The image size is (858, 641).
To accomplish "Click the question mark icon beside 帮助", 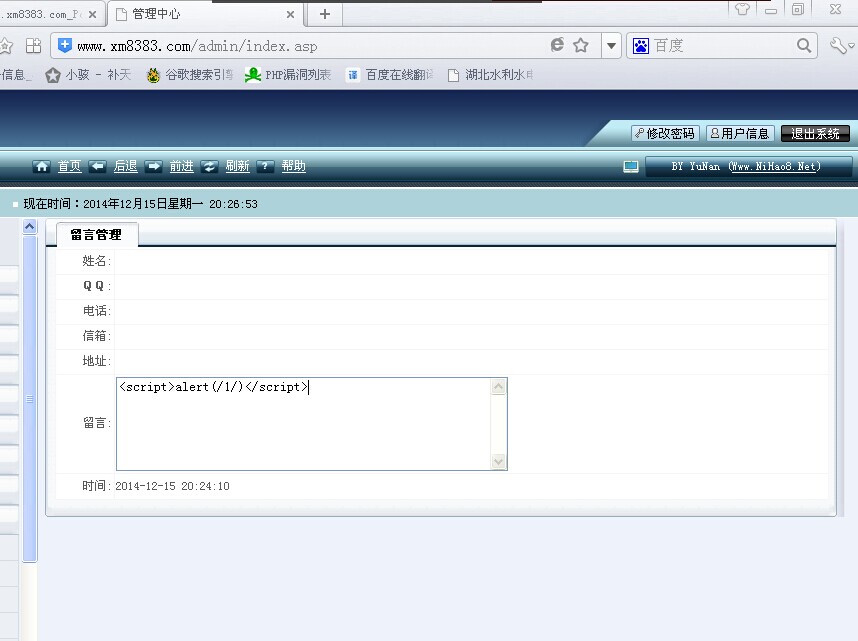I will 265,166.
